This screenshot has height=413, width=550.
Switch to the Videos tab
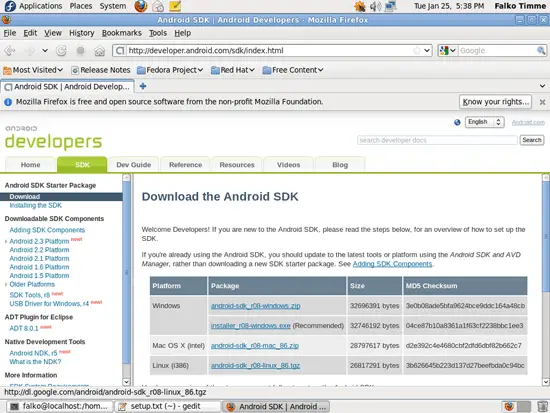[x=288, y=165]
